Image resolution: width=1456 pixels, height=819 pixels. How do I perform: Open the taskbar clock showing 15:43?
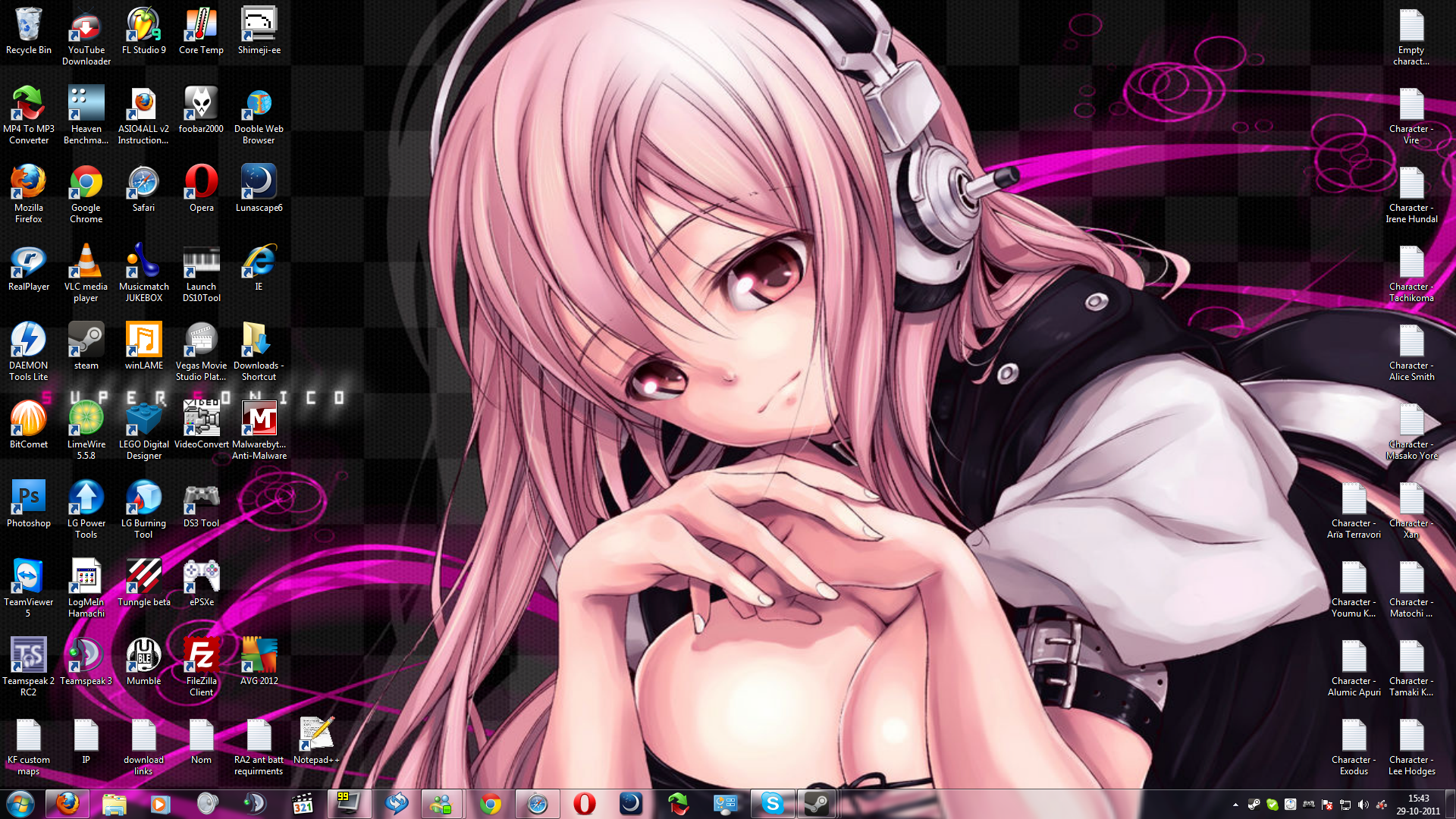[1418, 804]
